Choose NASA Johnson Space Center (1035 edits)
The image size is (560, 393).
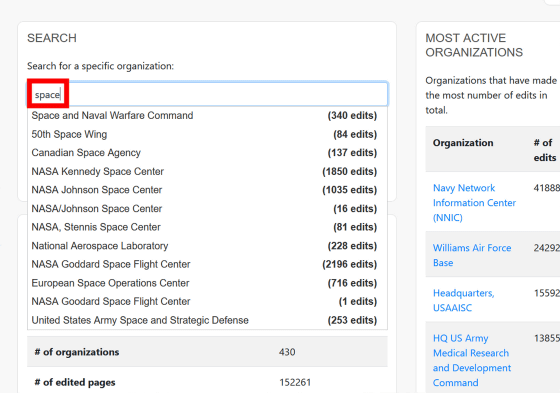(x=208, y=190)
